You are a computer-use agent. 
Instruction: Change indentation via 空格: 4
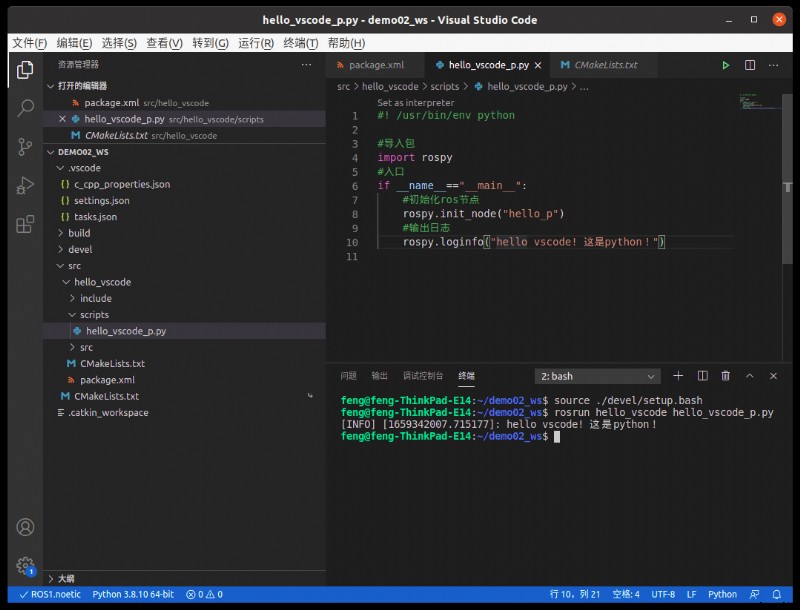click(626, 594)
